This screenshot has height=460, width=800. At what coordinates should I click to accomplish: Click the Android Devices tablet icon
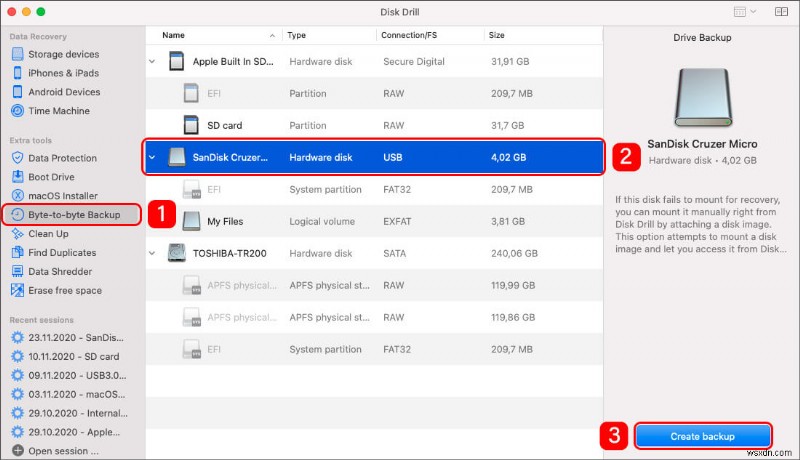(17, 92)
